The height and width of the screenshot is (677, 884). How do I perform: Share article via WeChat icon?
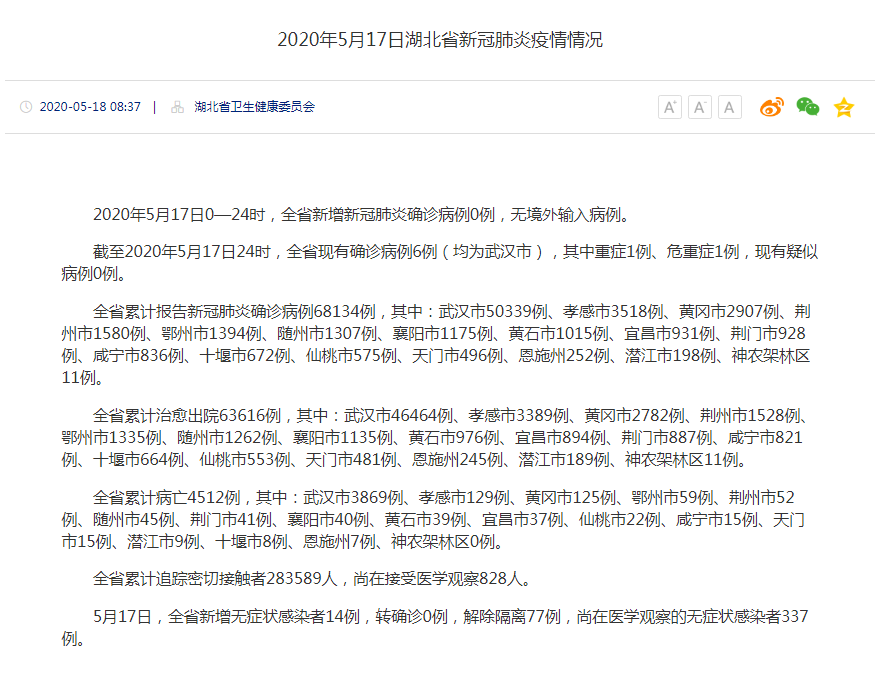coord(808,107)
